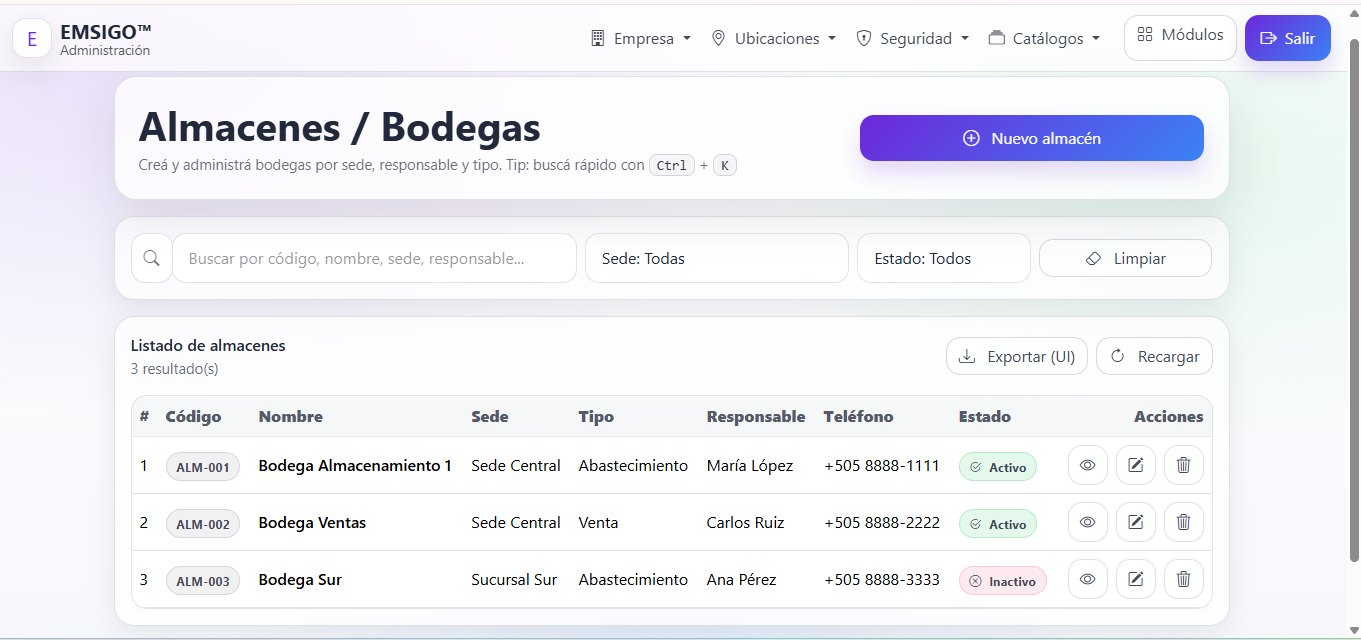Reload list with Recargar button
The image size is (1361, 640).
point(1154,356)
